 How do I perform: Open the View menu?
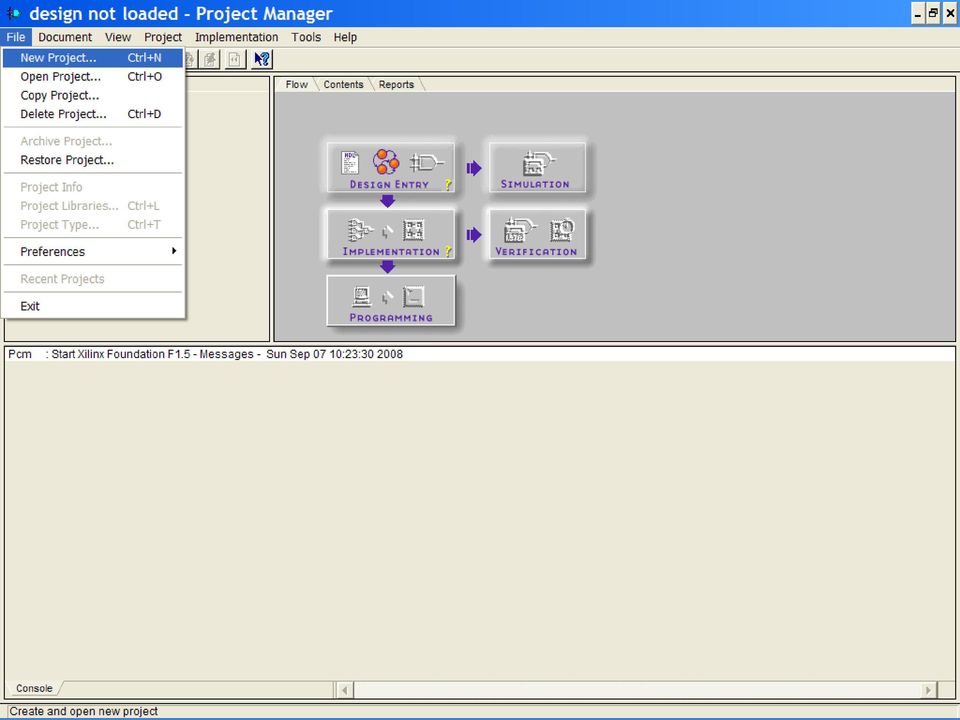(x=118, y=37)
